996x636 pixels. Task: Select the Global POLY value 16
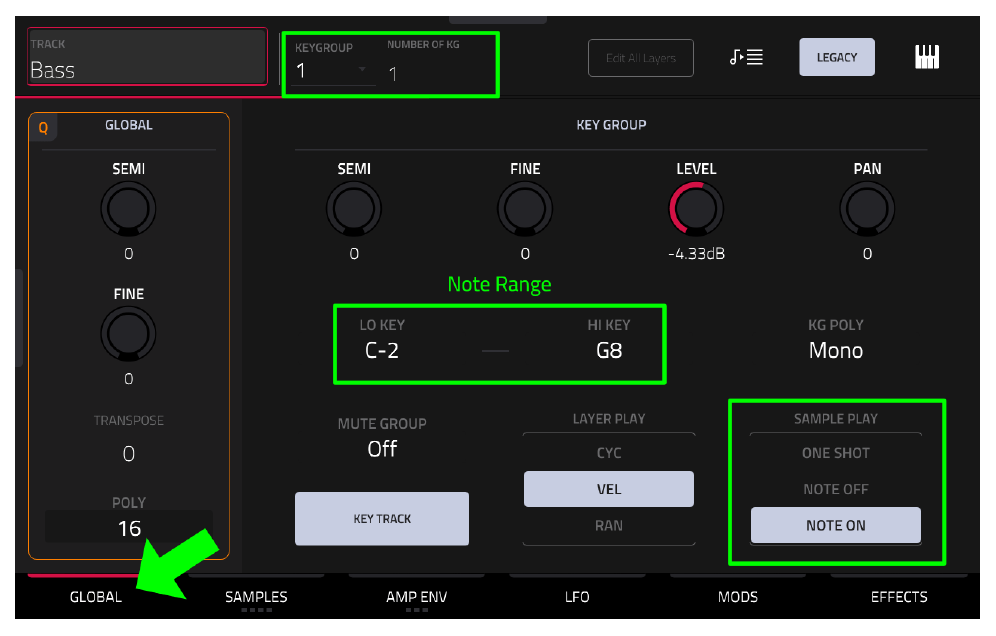point(129,527)
